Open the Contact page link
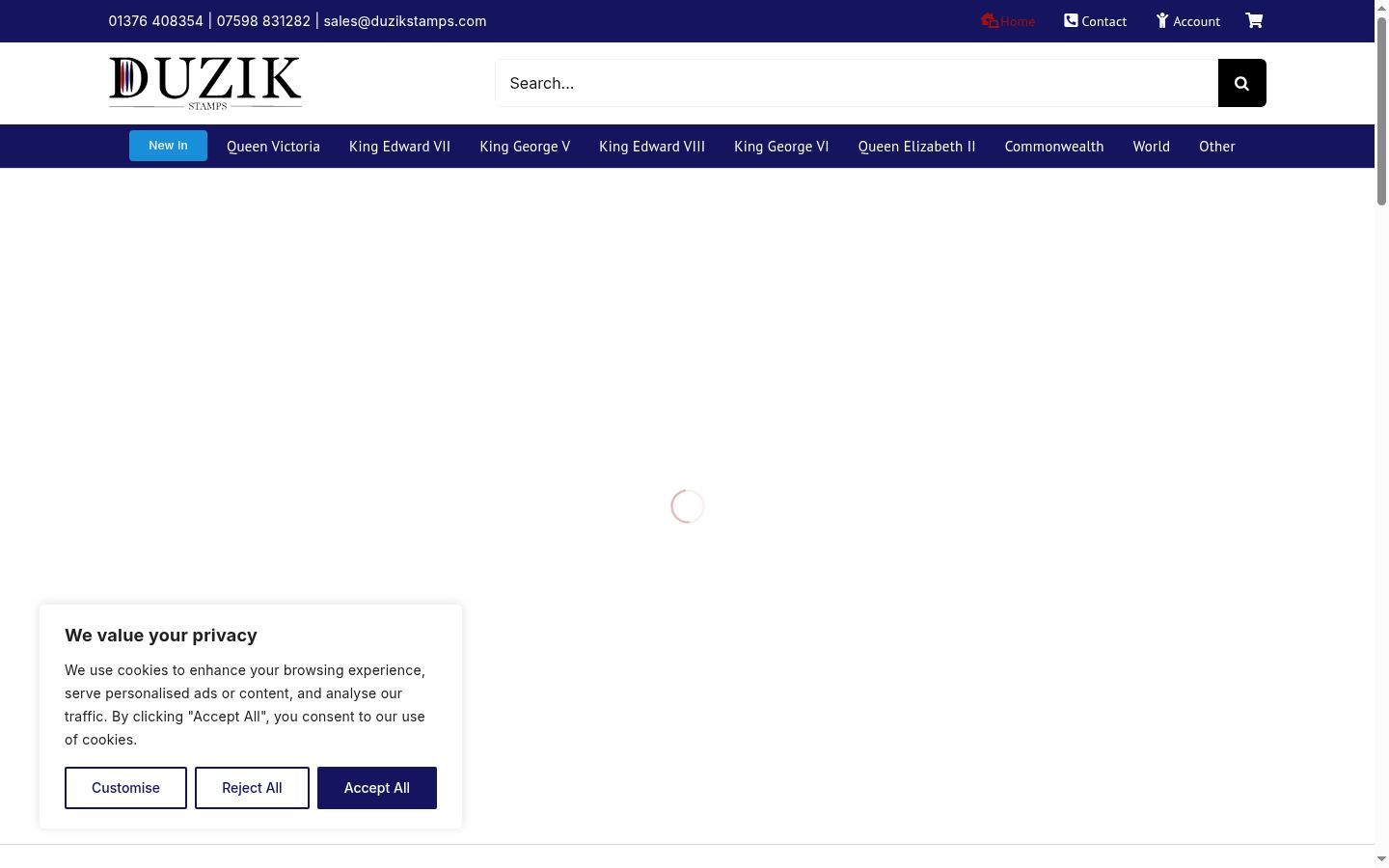Viewport: 1389px width, 868px height. click(x=1095, y=21)
